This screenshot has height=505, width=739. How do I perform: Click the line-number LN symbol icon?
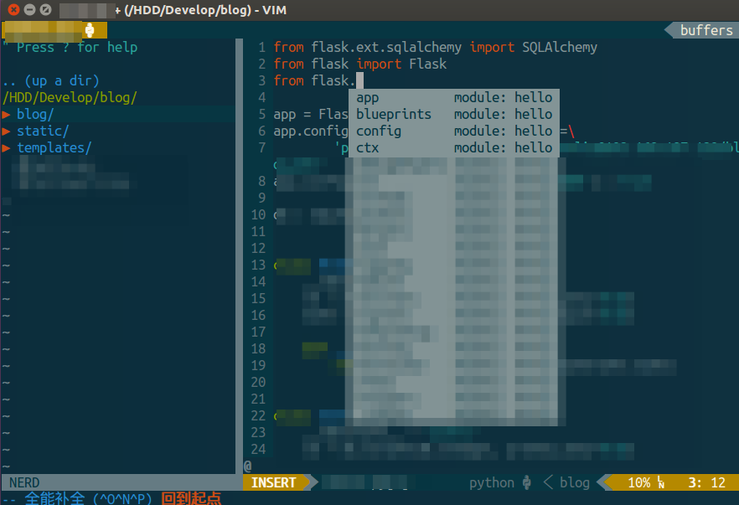(x=660, y=483)
